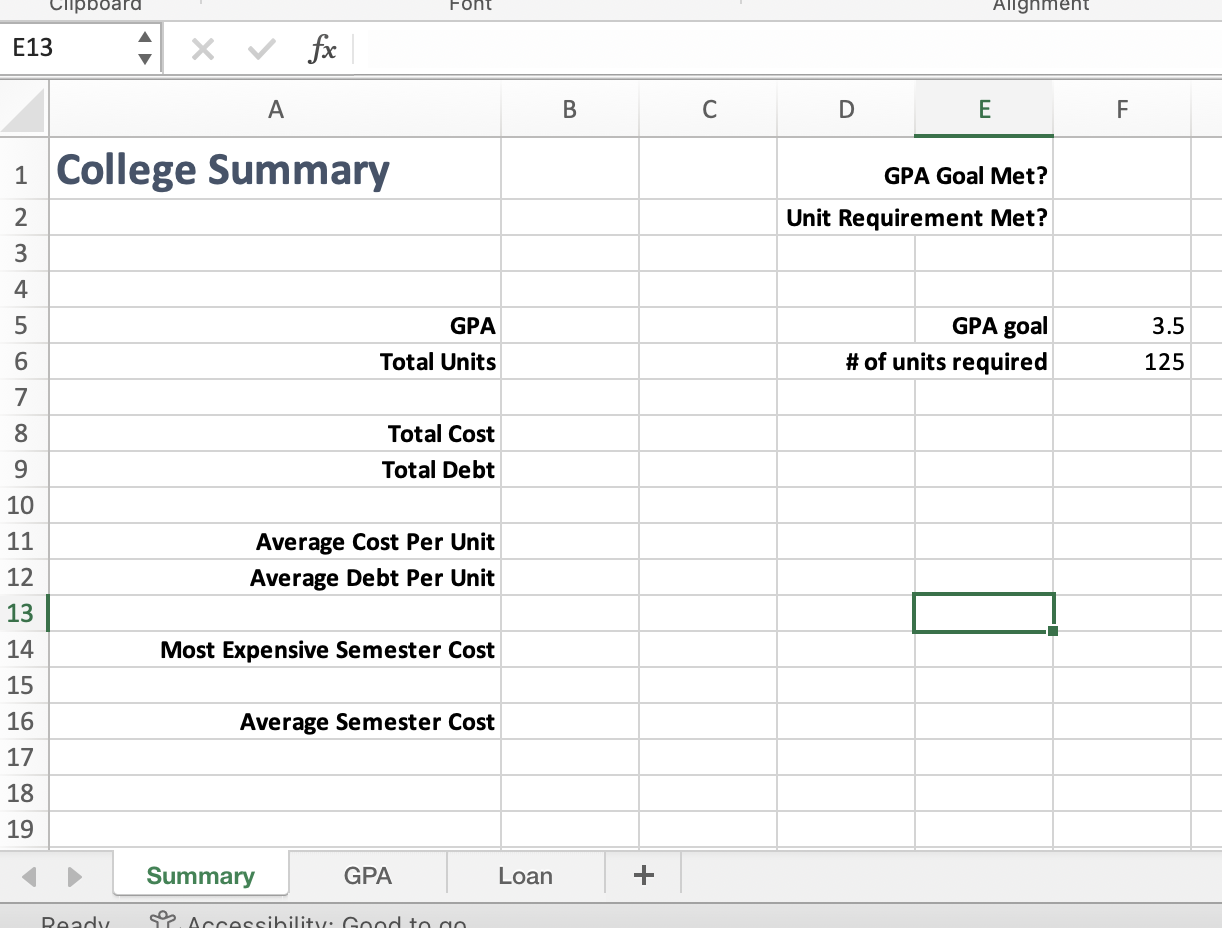Viewport: 1222px width, 928px height.
Task: Open the Loan sheet tab
Action: tap(525, 874)
